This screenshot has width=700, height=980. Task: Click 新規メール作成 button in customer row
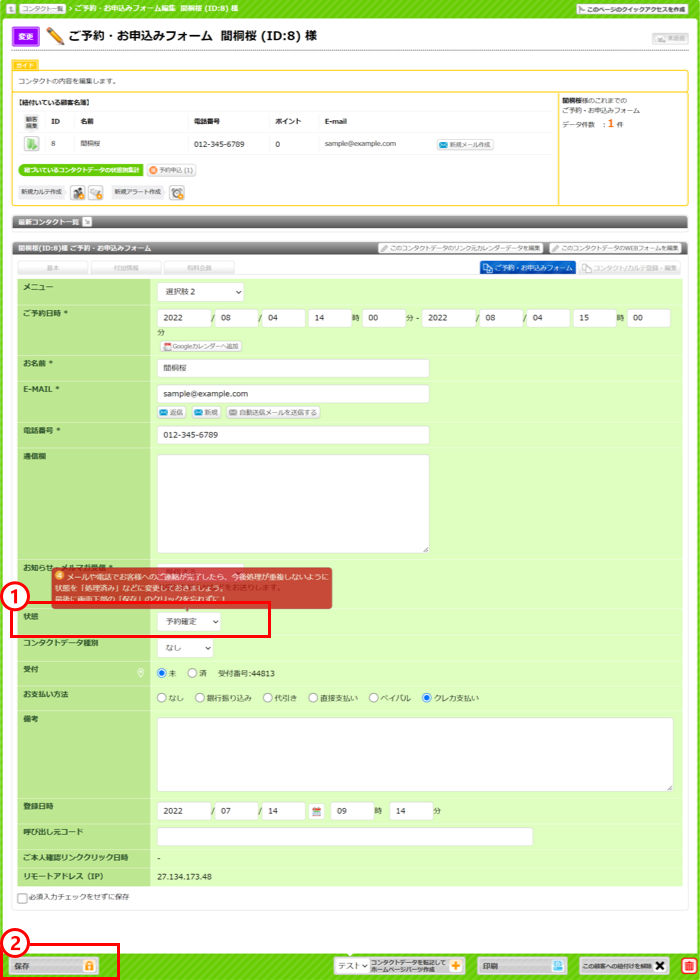click(x=465, y=144)
